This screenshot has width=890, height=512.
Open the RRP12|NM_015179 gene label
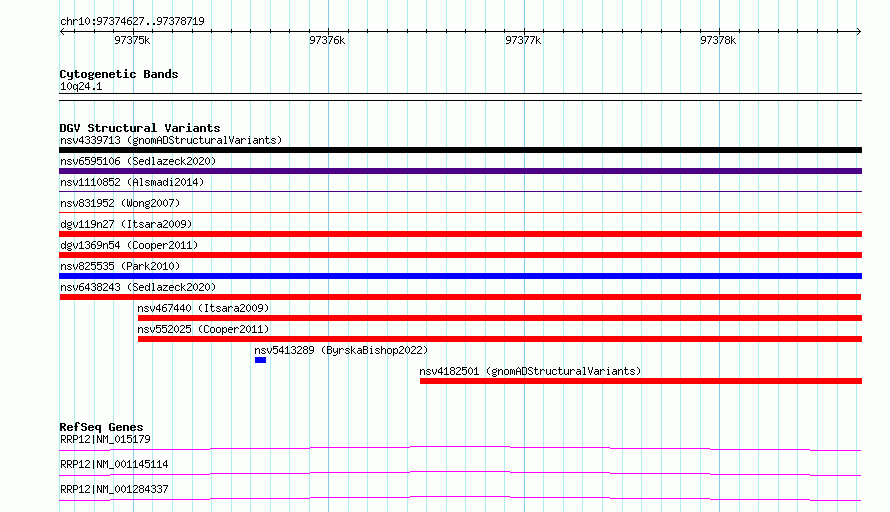[105, 439]
